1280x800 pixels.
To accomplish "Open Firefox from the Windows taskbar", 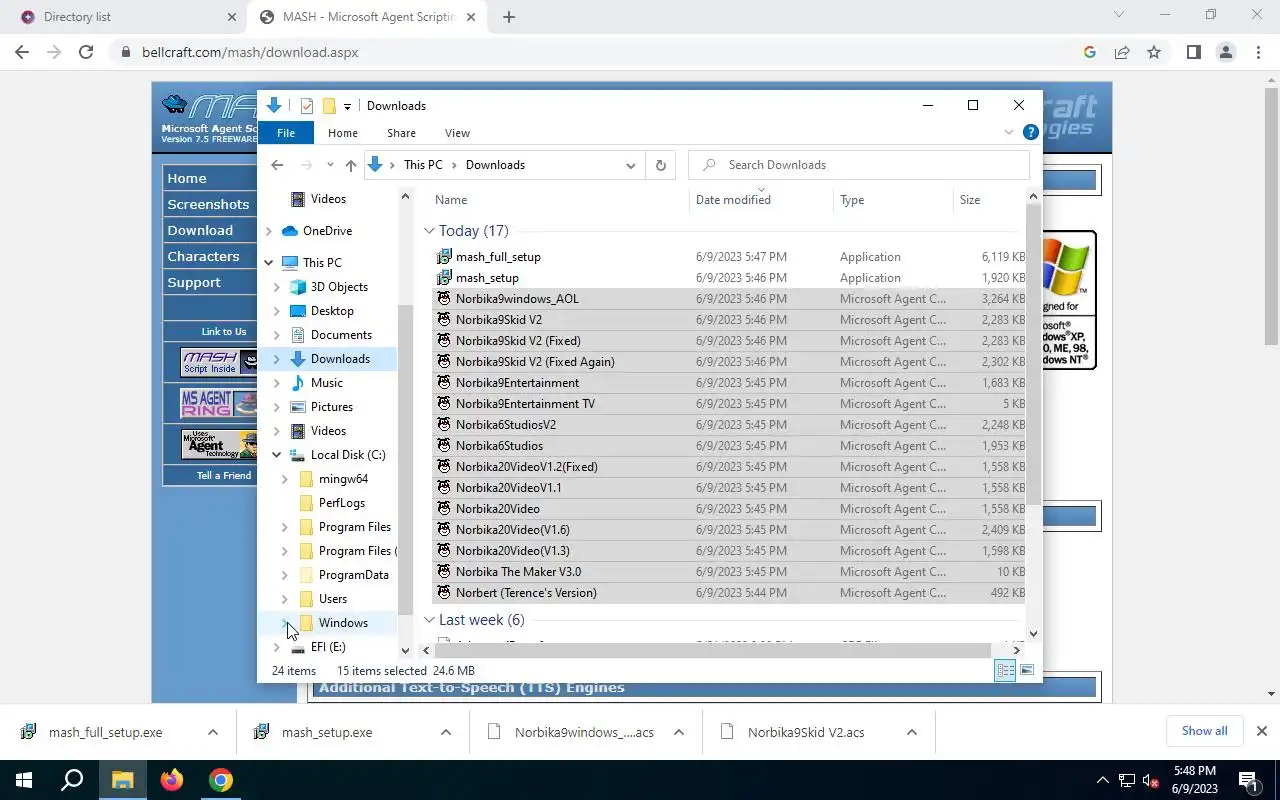I will 172,780.
